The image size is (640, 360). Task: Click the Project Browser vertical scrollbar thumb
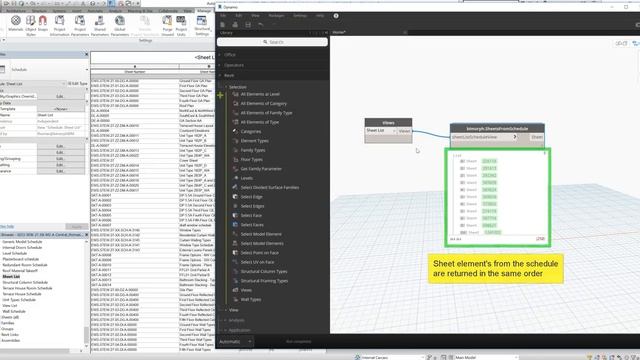click(86, 335)
